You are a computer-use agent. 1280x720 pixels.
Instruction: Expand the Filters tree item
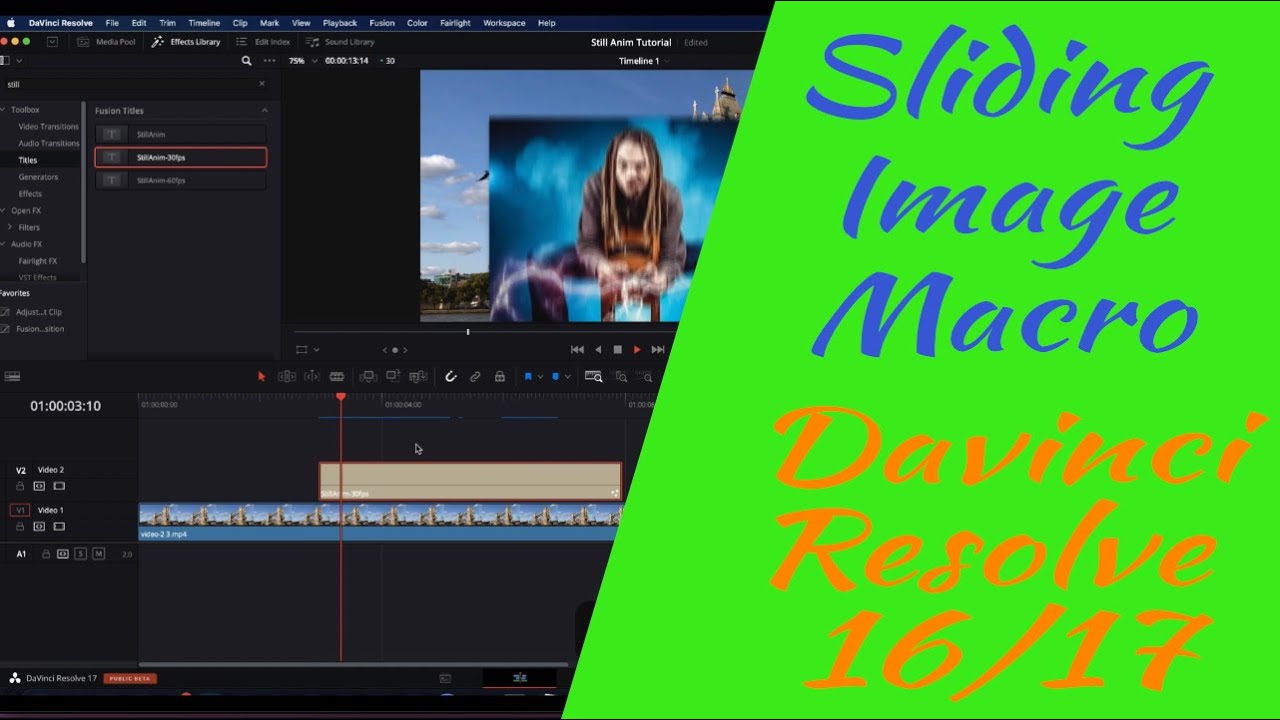coord(10,227)
